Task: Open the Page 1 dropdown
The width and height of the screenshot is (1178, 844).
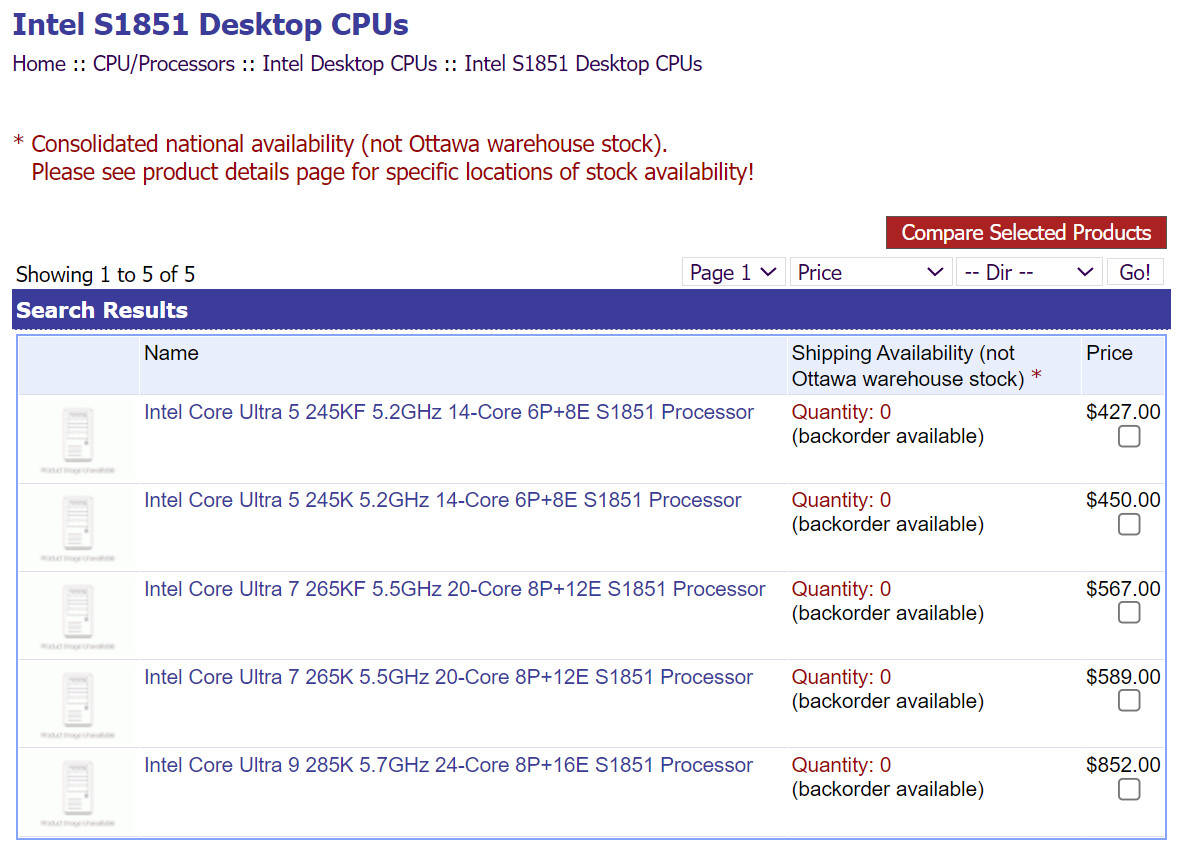Action: 733,272
